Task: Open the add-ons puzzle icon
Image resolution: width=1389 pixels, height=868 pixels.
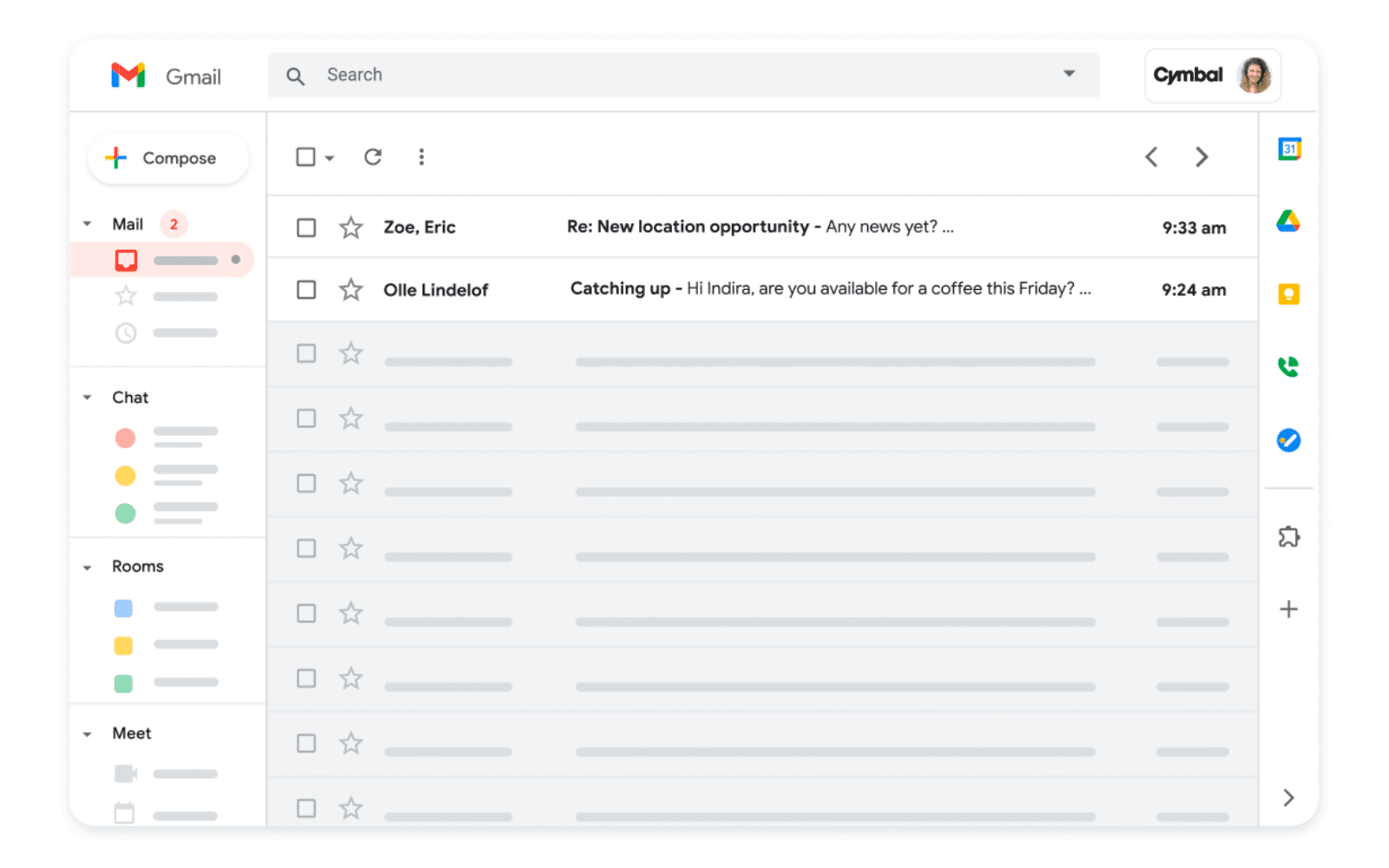Action: tap(1289, 536)
